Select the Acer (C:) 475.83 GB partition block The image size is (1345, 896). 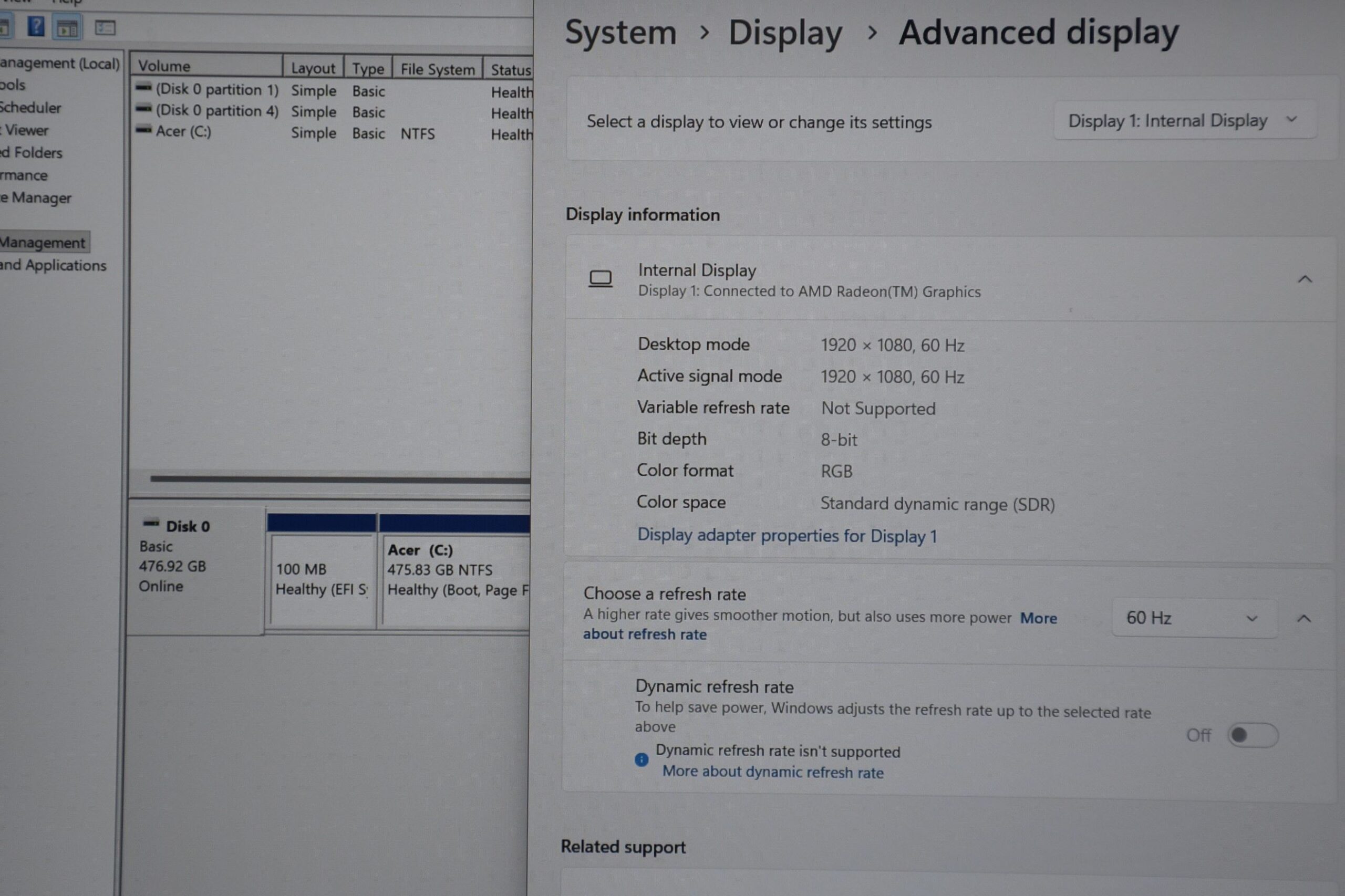(x=456, y=571)
